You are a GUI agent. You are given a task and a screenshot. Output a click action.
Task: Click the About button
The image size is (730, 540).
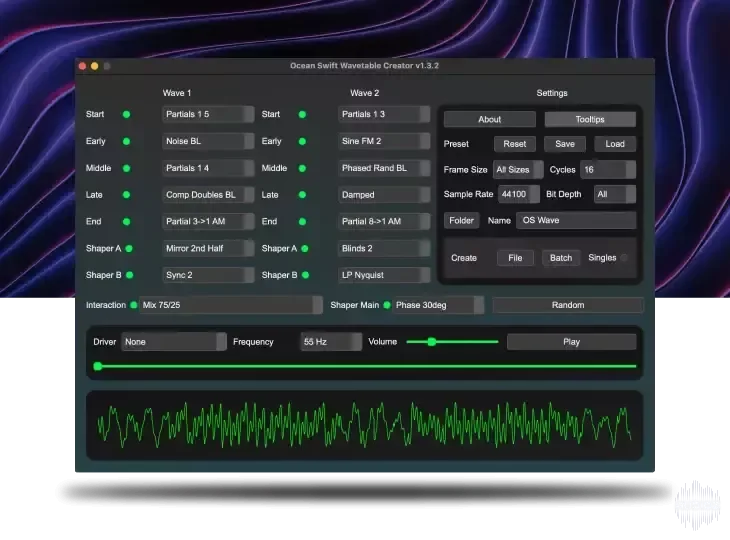[x=490, y=120]
